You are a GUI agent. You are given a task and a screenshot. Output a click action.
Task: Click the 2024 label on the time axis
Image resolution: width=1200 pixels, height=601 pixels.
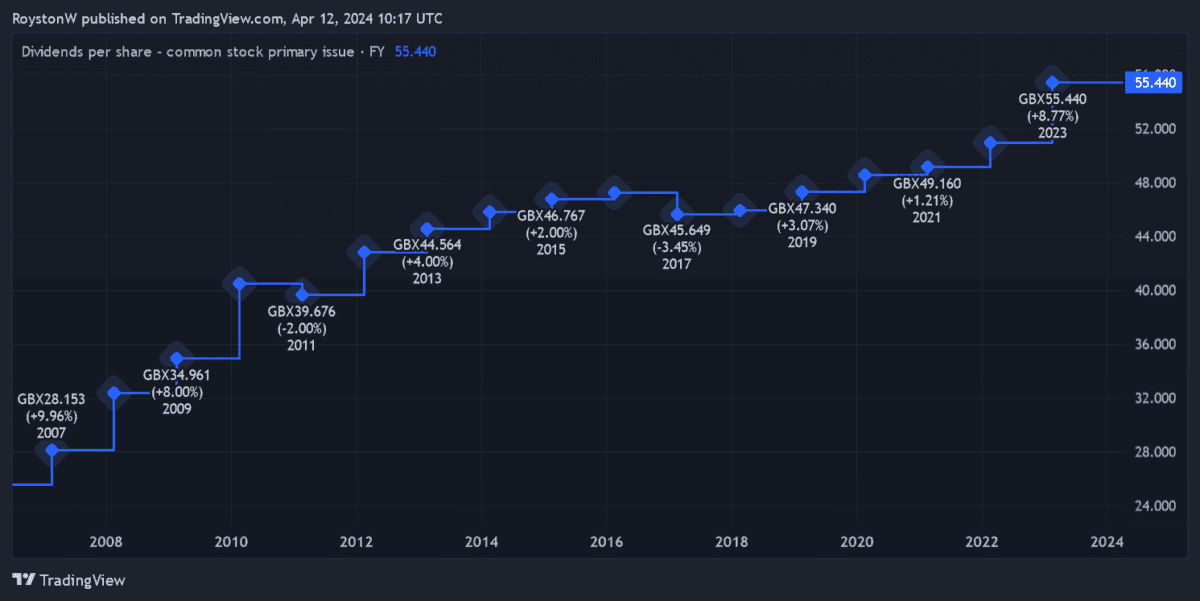[x=1108, y=542]
